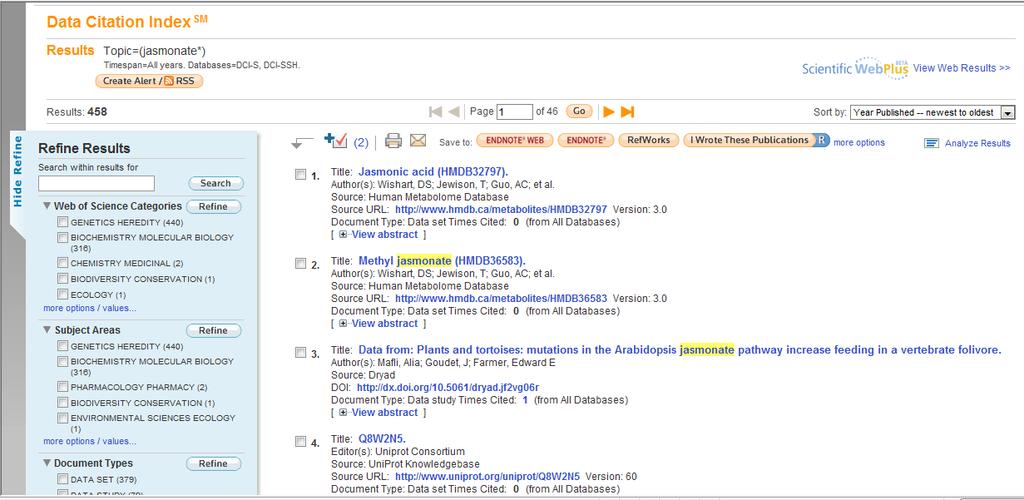Check BIOCHEMISTRY MOLECULAR BIOLOGY under Subject Areas
This screenshot has width=1024, height=500.
pos(62,361)
